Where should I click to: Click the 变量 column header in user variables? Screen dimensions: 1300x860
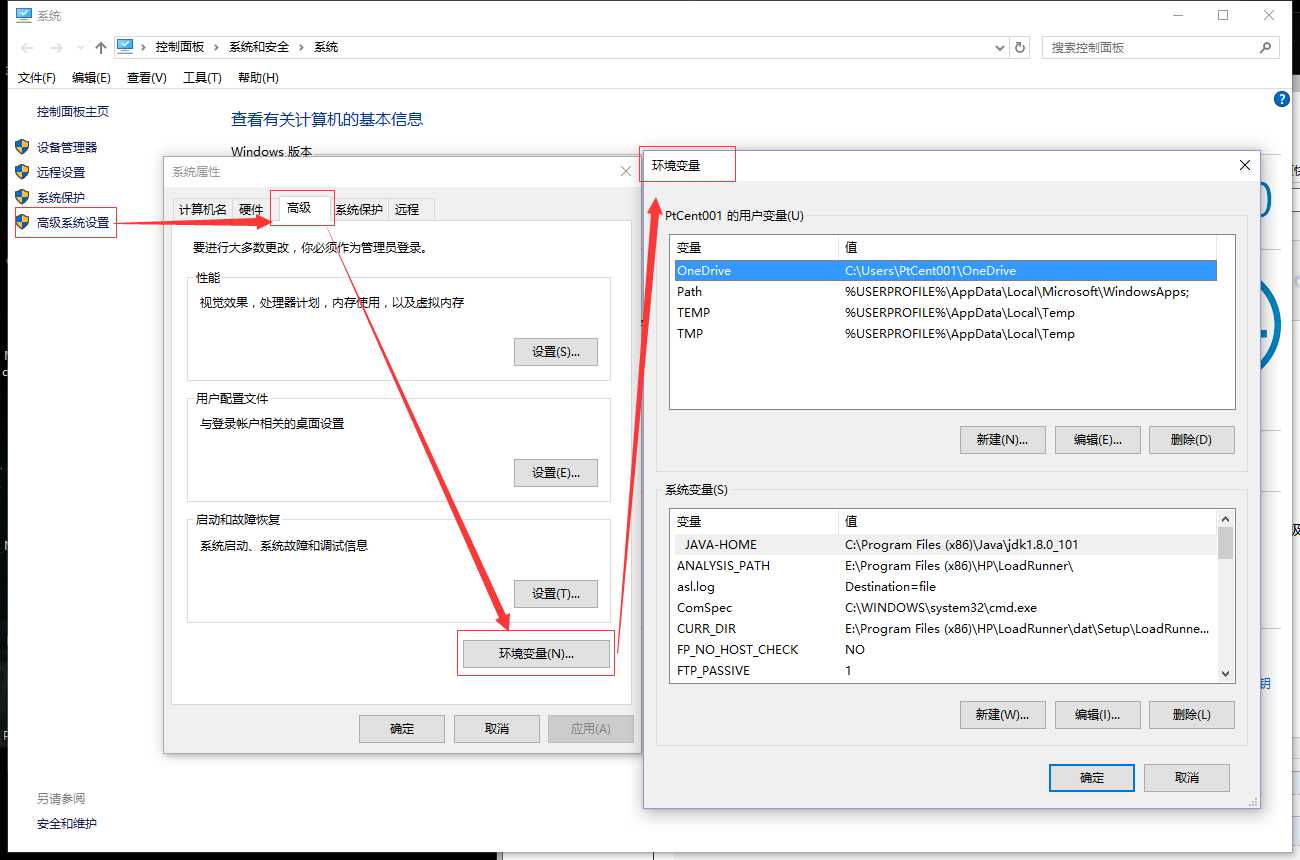pyautogui.click(x=756, y=248)
